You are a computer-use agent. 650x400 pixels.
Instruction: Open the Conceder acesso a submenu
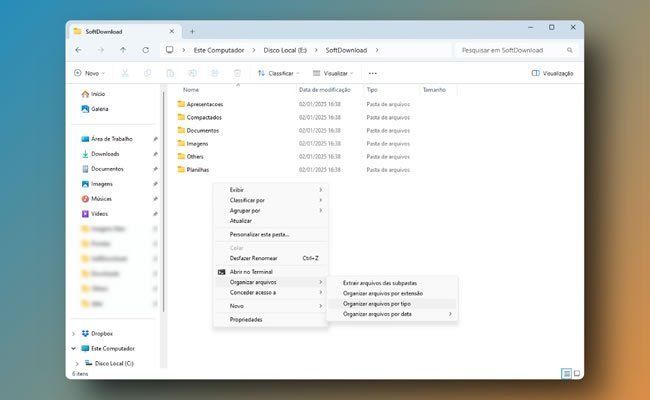click(271, 293)
